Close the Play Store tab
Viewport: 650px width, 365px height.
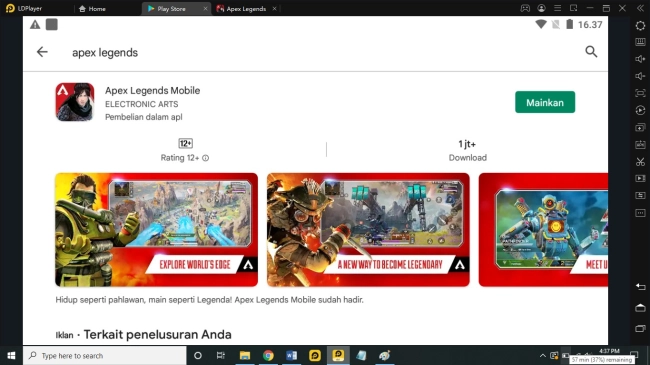click(205, 8)
